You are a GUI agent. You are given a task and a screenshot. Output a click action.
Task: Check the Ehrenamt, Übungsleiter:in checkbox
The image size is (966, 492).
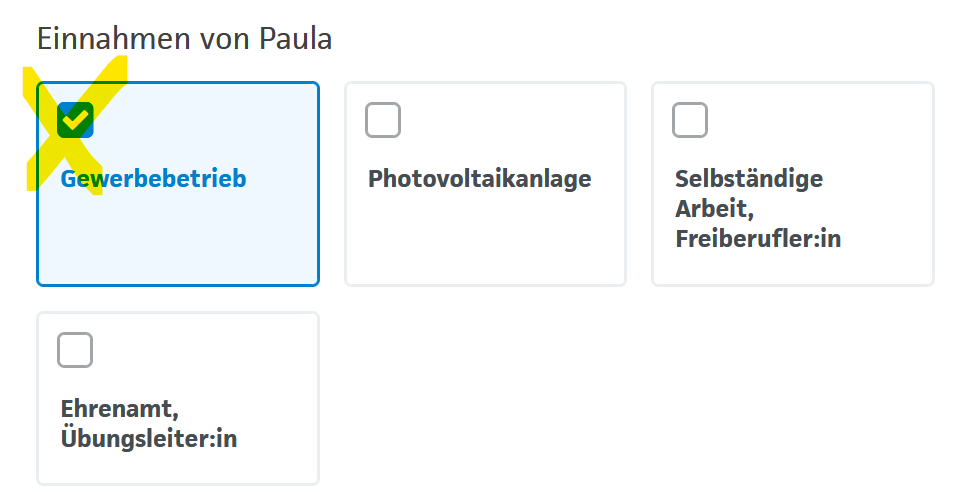tap(76, 350)
